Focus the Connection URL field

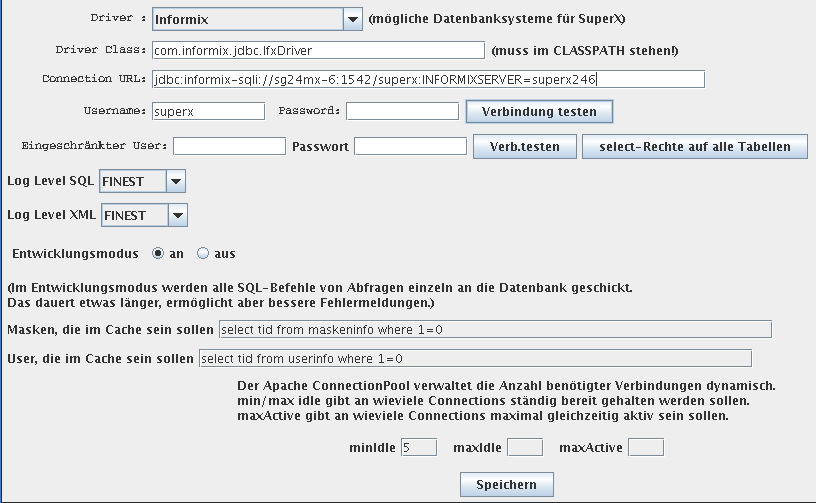[x=428, y=79]
